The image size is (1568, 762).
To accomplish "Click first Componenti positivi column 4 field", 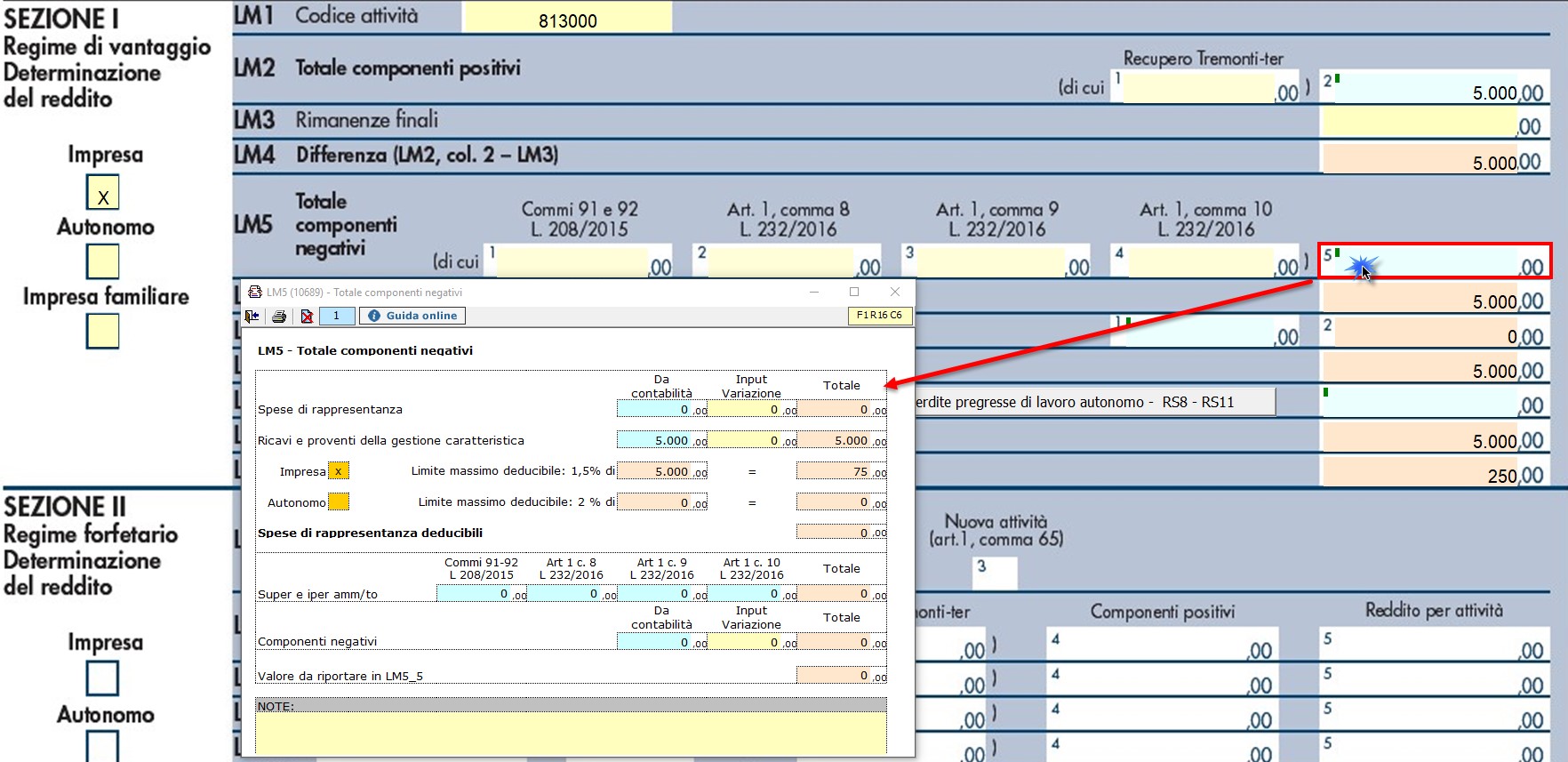I will (1162, 646).
